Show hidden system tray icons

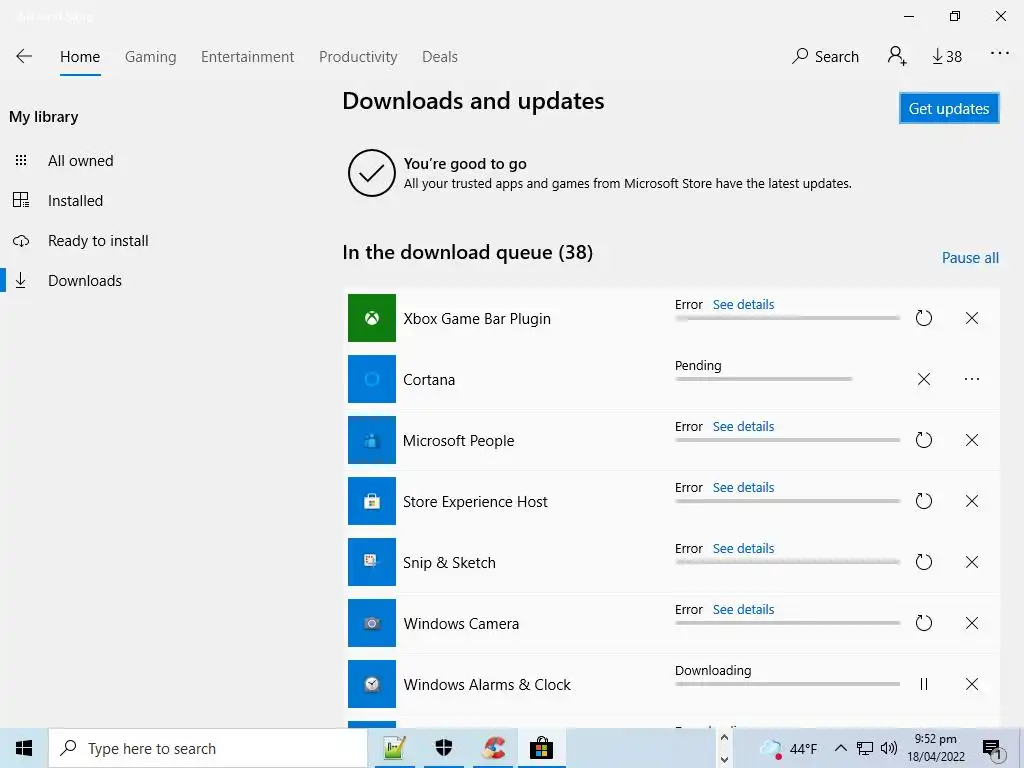pos(840,748)
